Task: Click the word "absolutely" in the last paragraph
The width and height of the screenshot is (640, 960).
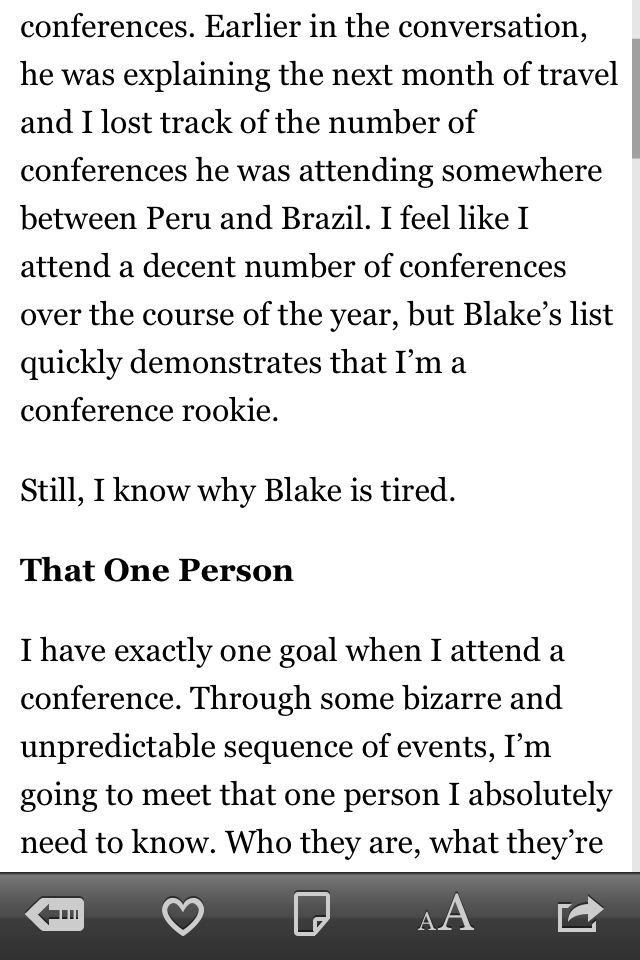Action: click(x=540, y=794)
